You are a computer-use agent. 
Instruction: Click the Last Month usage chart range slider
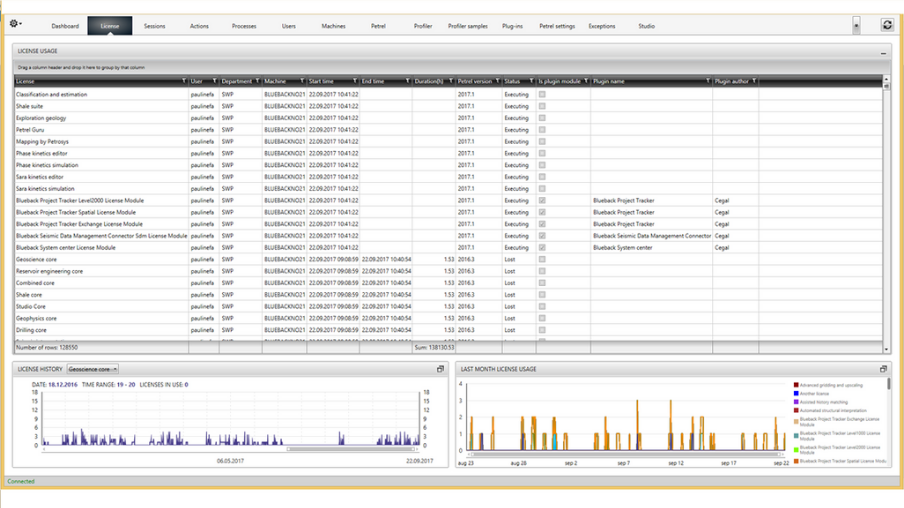pos(626,454)
